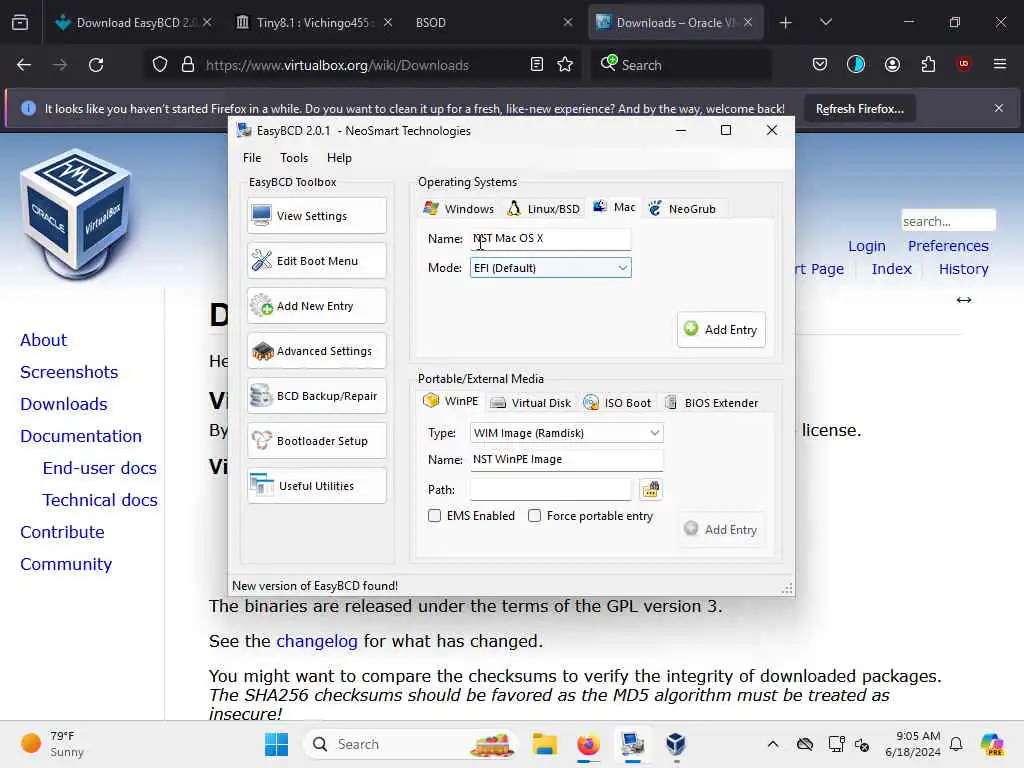Click the BCD Backup/Repair database icon
Image resolution: width=1024 pixels, height=768 pixels.
point(261,395)
